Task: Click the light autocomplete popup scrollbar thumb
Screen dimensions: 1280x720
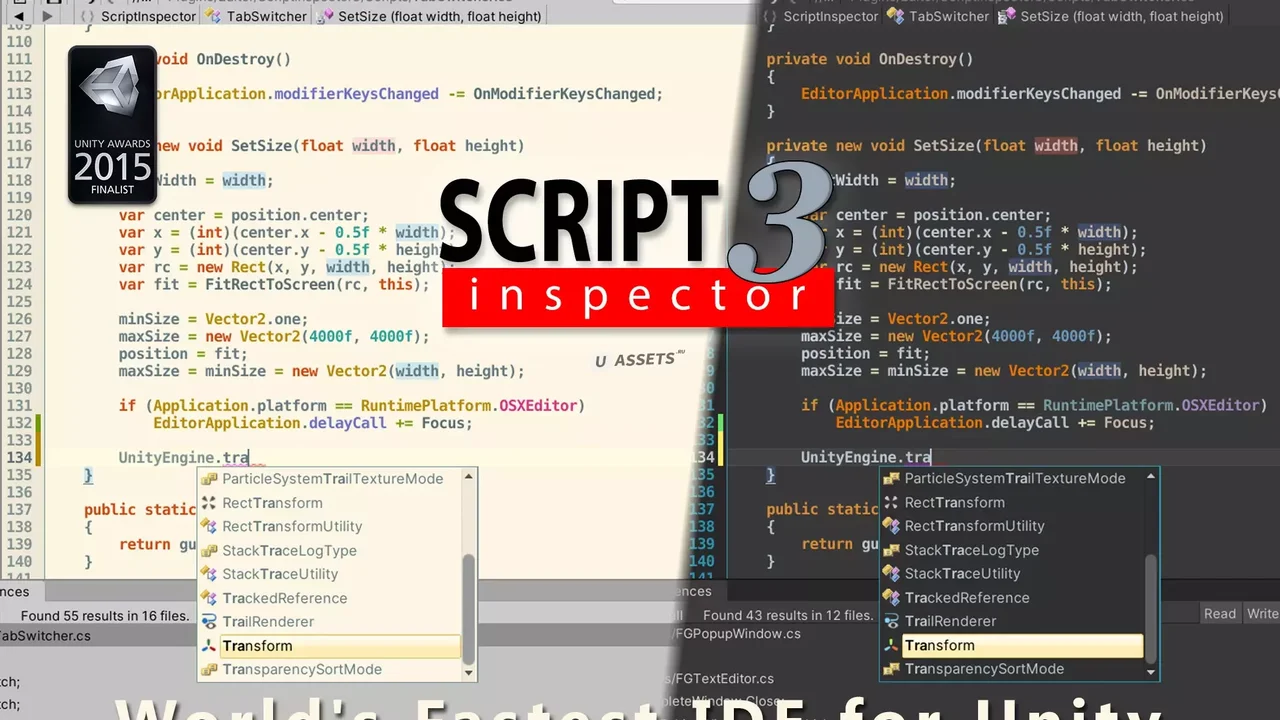Action: 468,610
